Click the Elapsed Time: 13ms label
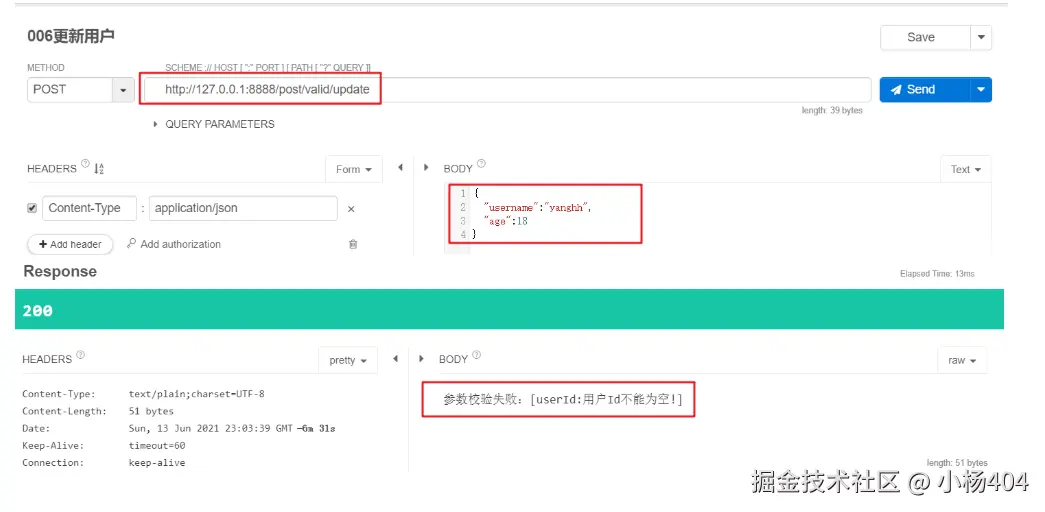This screenshot has height=512, width=1045. [x=937, y=274]
